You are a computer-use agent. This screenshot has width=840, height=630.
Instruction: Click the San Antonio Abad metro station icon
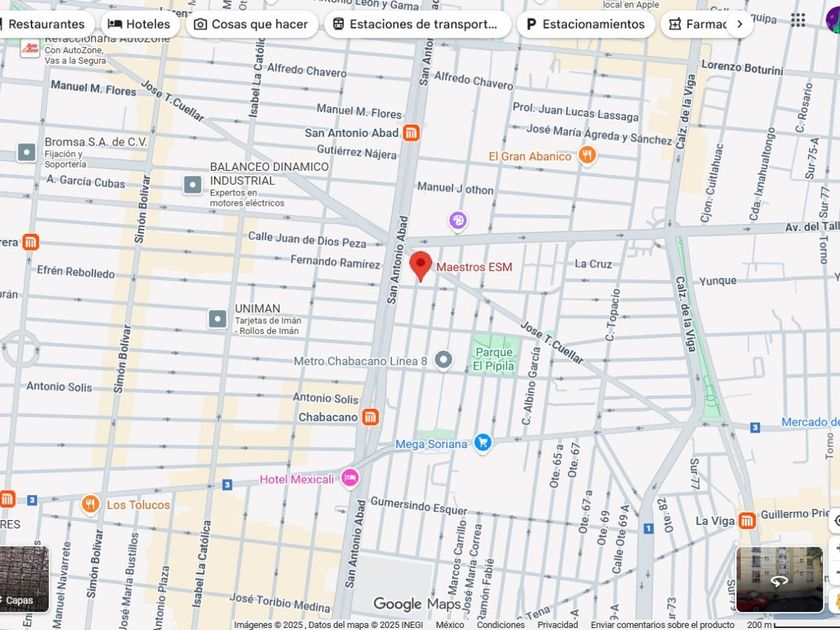[411, 133]
